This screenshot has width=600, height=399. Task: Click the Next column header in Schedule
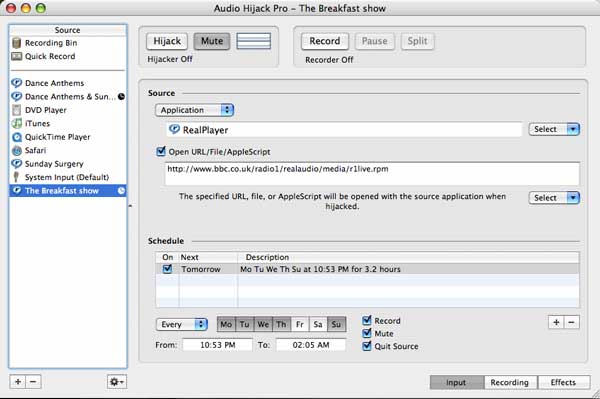(x=207, y=257)
